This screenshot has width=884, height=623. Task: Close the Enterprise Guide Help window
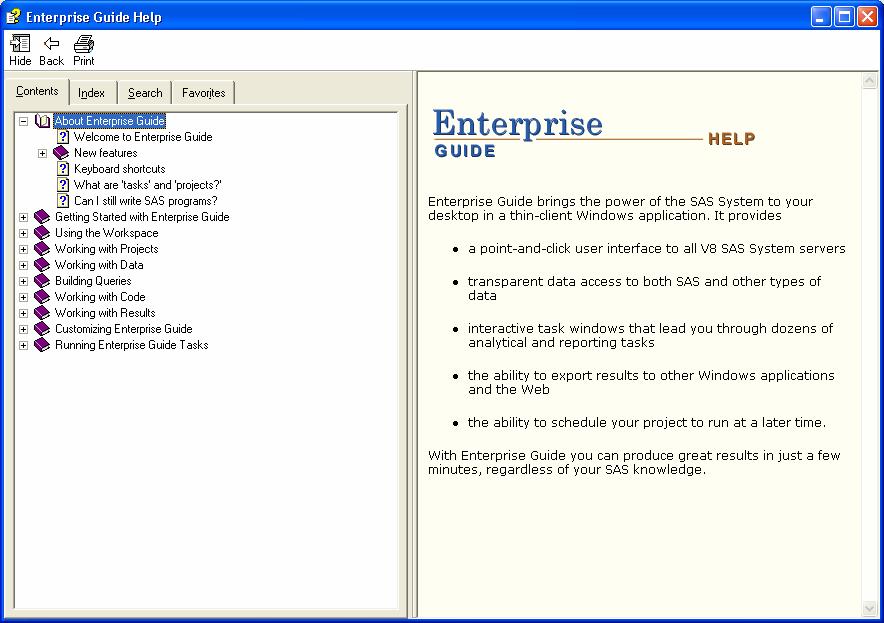(x=867, y=17)
